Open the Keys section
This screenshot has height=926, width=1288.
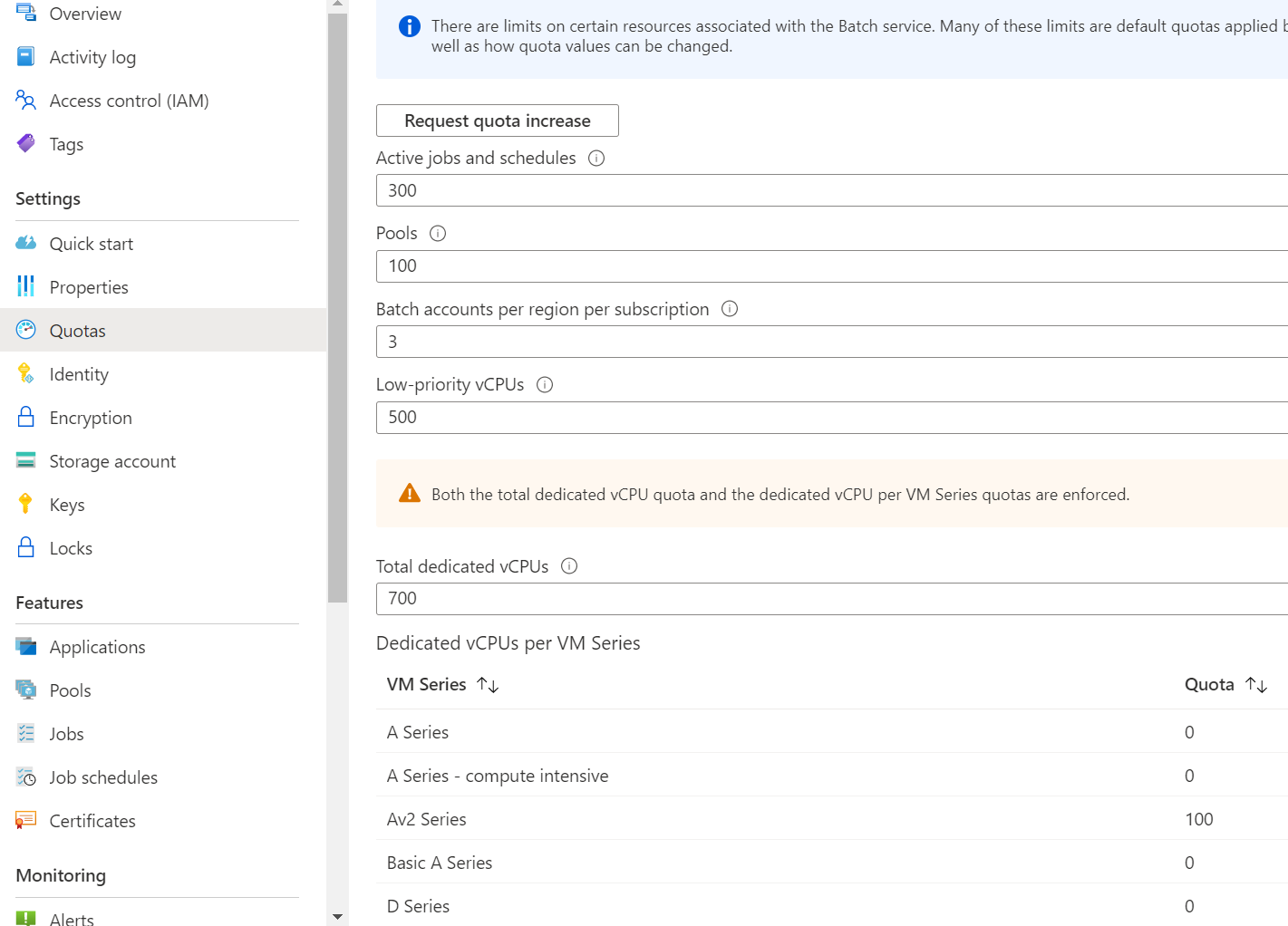pyautogui.click(x=67, y=504)
